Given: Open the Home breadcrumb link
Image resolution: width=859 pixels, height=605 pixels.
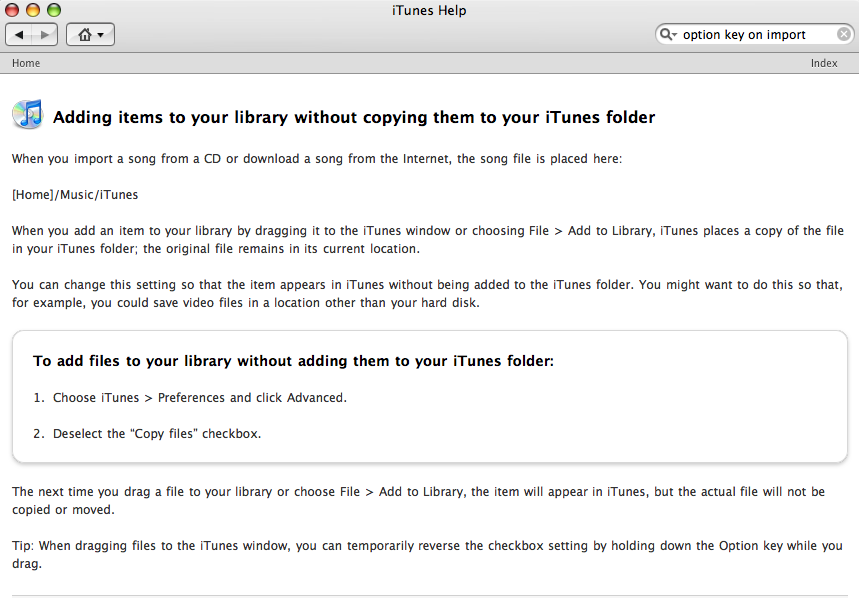Looking at the screenshot, I should [x=26, y=63].
